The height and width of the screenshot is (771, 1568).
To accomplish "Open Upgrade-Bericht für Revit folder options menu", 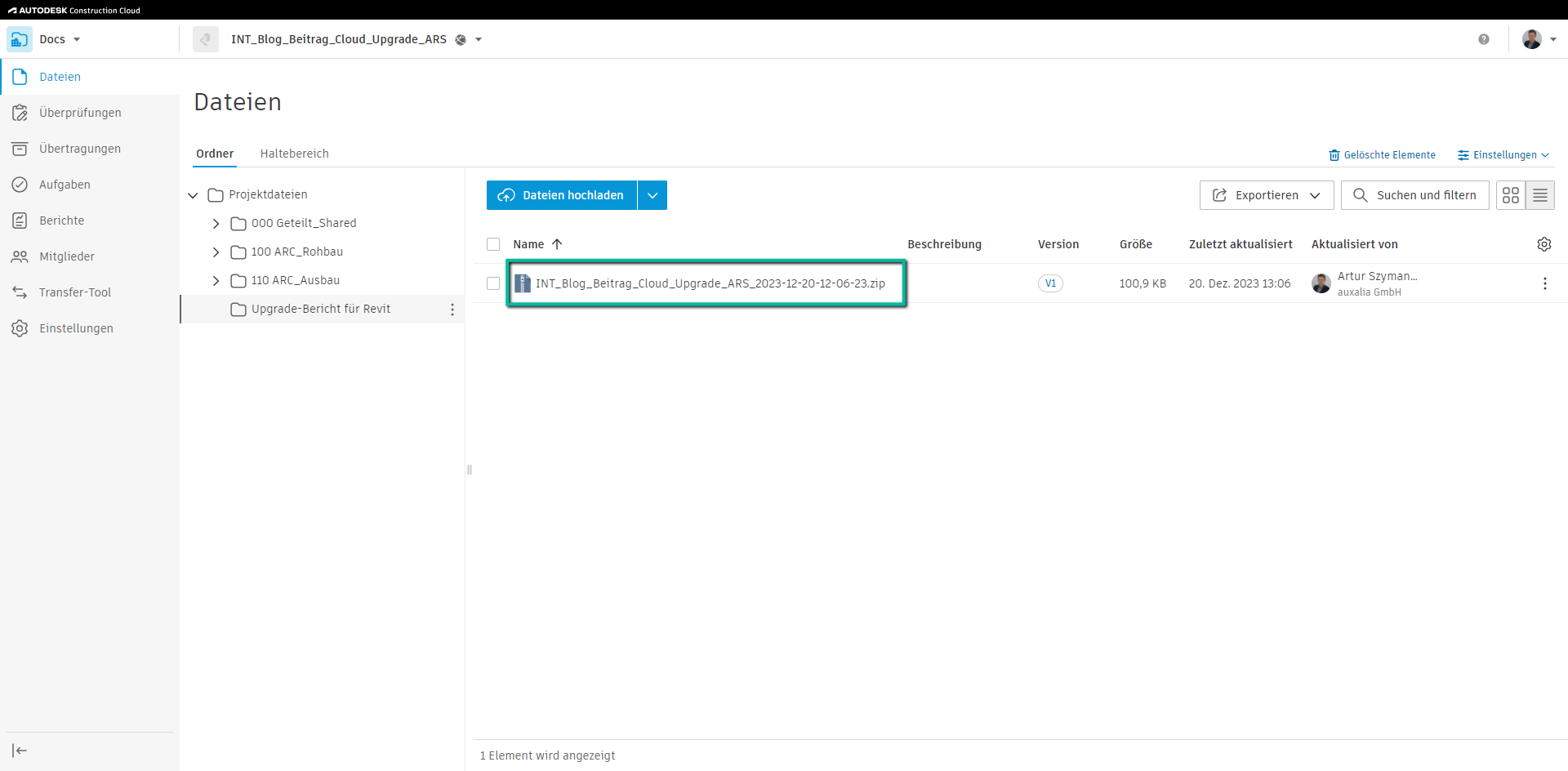I will pyautogui.click(x=452, y=310).
